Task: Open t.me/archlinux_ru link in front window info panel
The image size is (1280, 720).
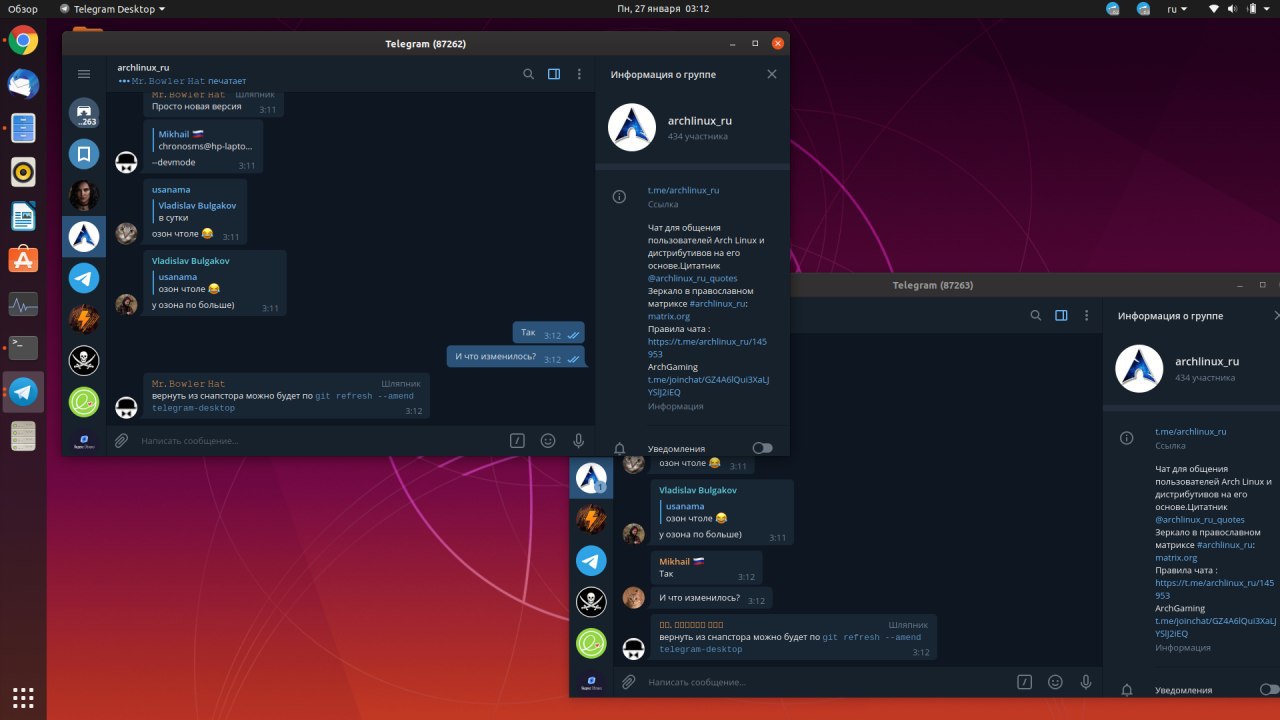Action: point(684,190)
